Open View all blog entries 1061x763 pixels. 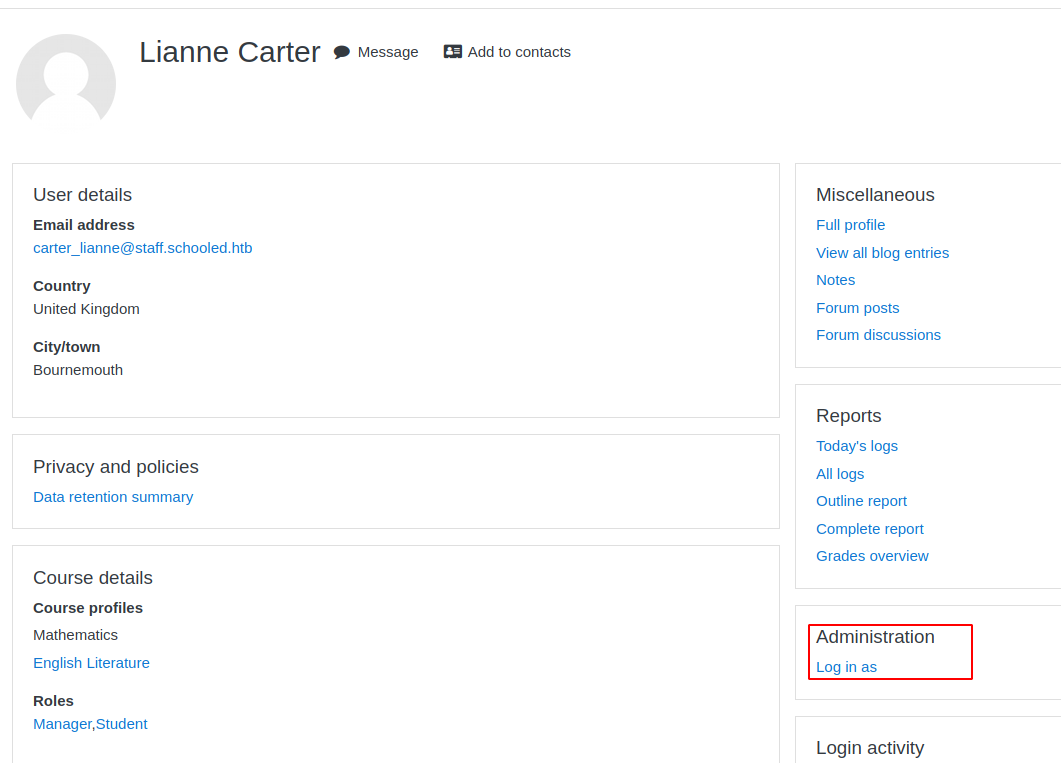[882, 253]
